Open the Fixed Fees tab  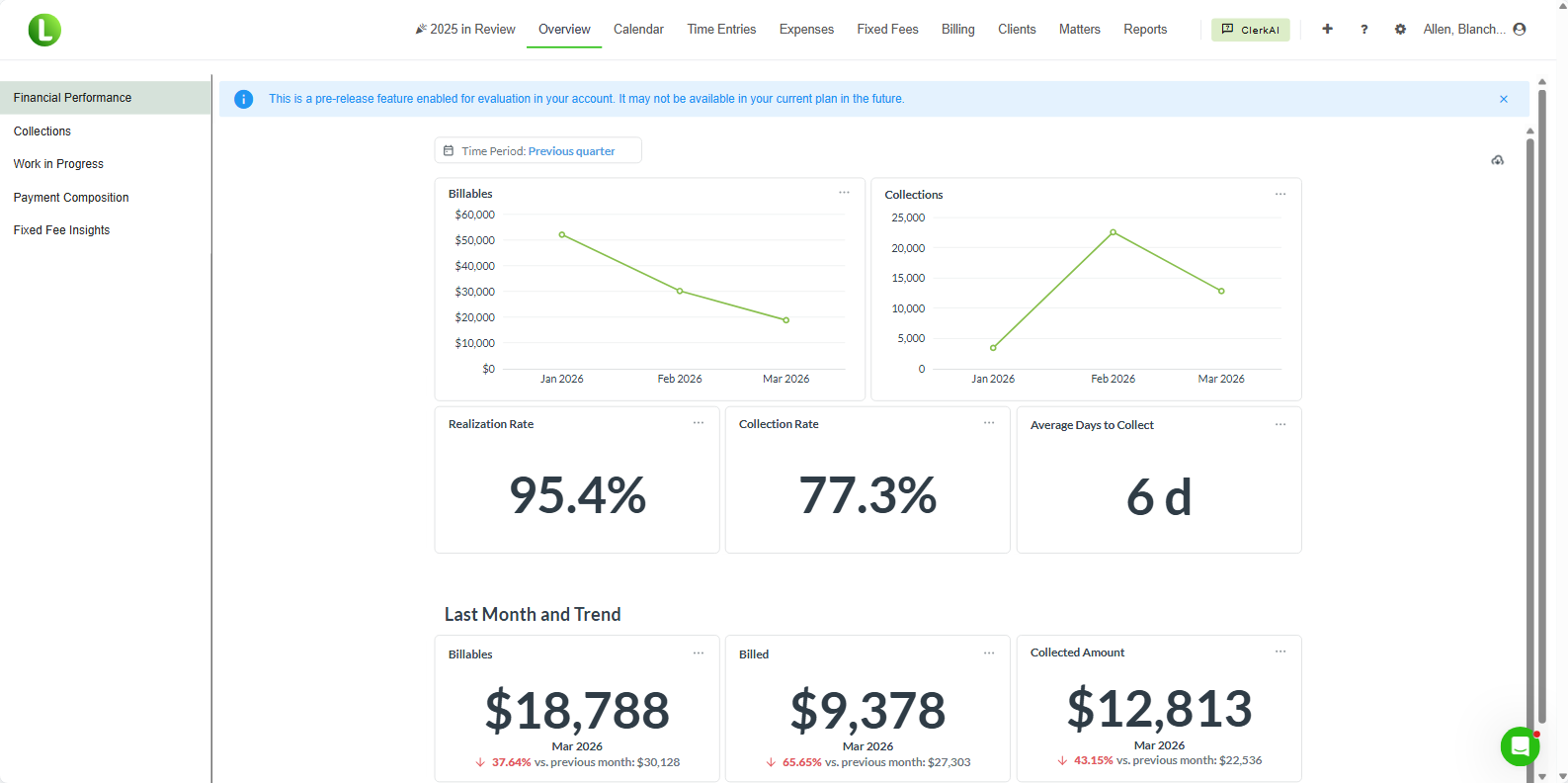[887, 30]
